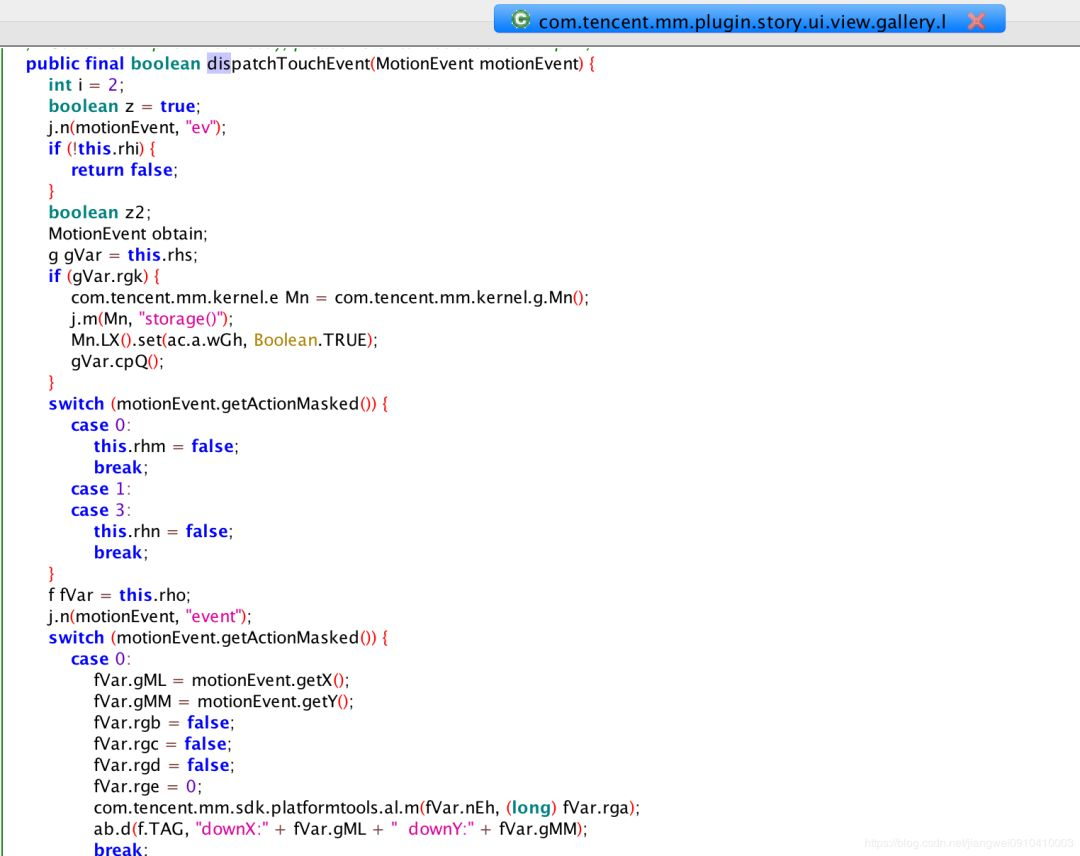The height and width of the screenshot is (856, 1080).
Task: Click the "event" string literal
Action: point(217,616)
